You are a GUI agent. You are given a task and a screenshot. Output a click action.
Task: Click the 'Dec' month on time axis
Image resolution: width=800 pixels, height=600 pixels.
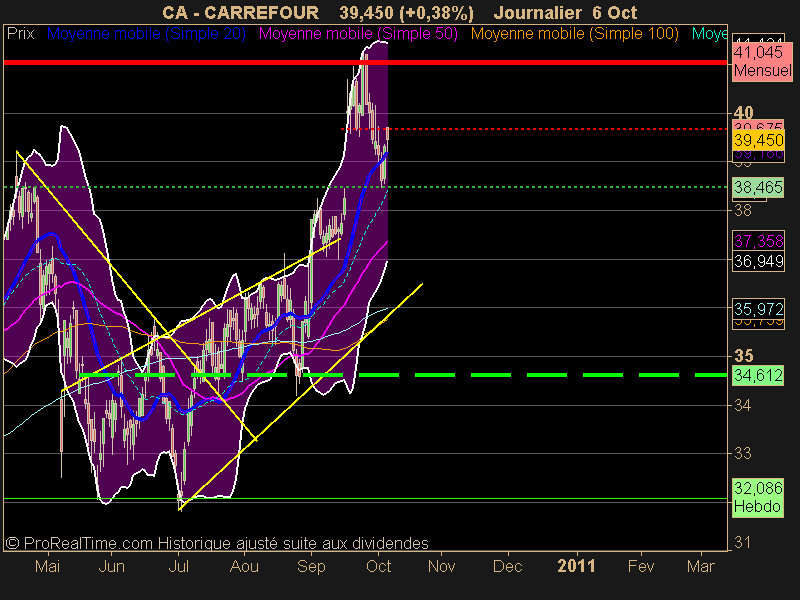point(508,566)
